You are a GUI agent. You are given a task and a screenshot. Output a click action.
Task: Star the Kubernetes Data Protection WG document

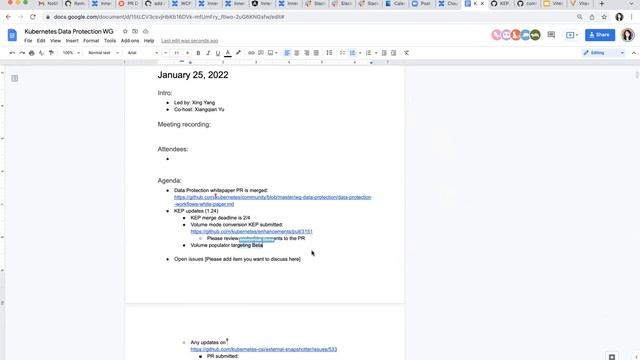[x=125, y=31]
